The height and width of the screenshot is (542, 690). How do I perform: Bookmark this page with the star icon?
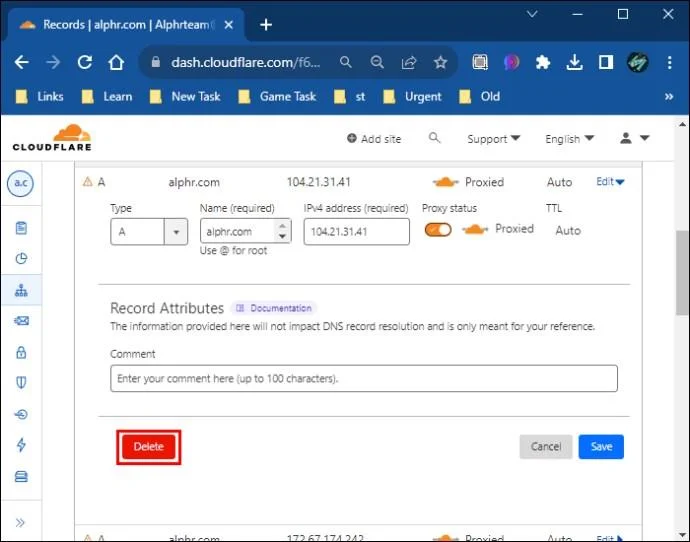coord(440,62)
